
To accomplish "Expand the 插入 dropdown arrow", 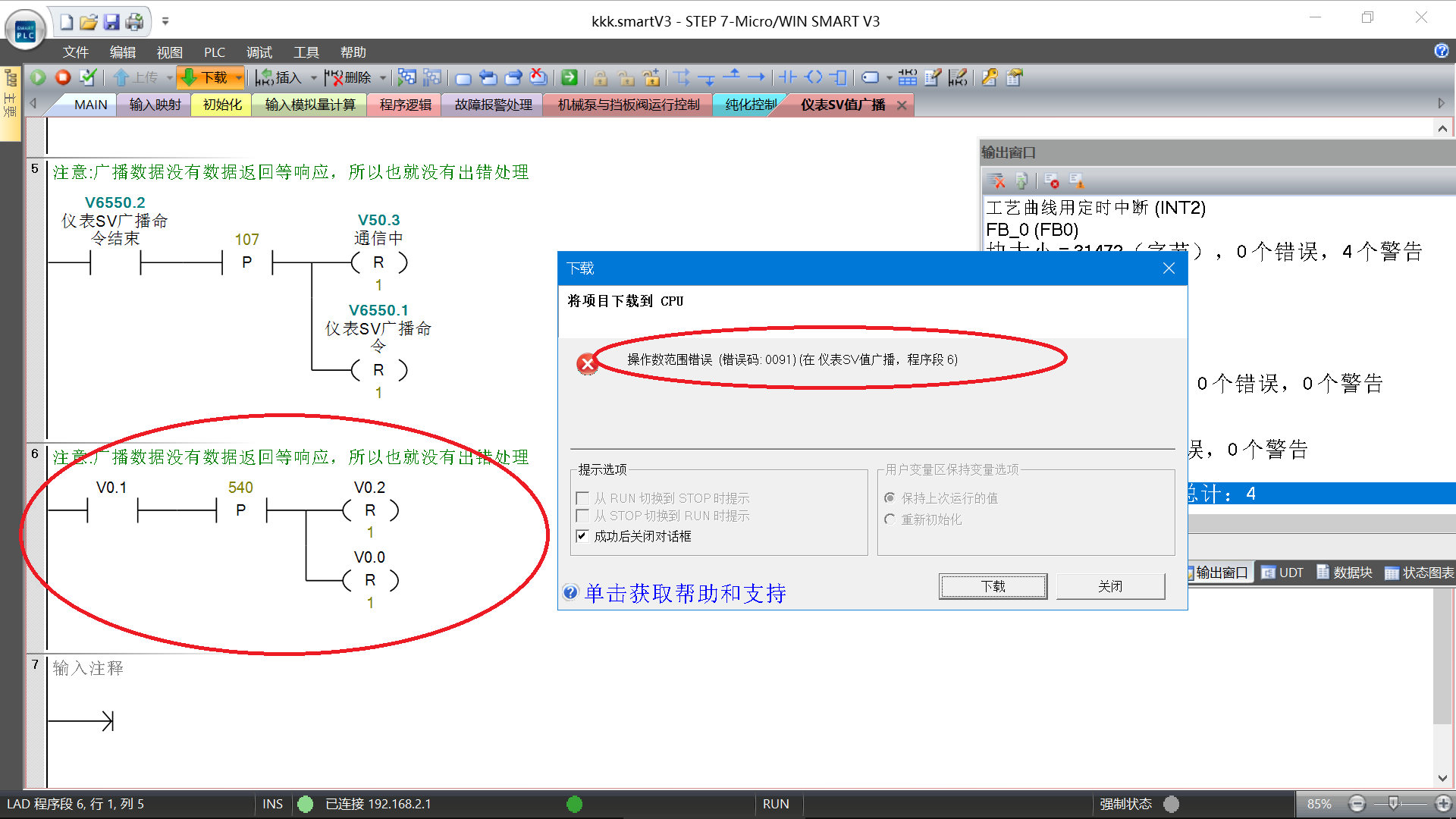I will coord(313,77).
